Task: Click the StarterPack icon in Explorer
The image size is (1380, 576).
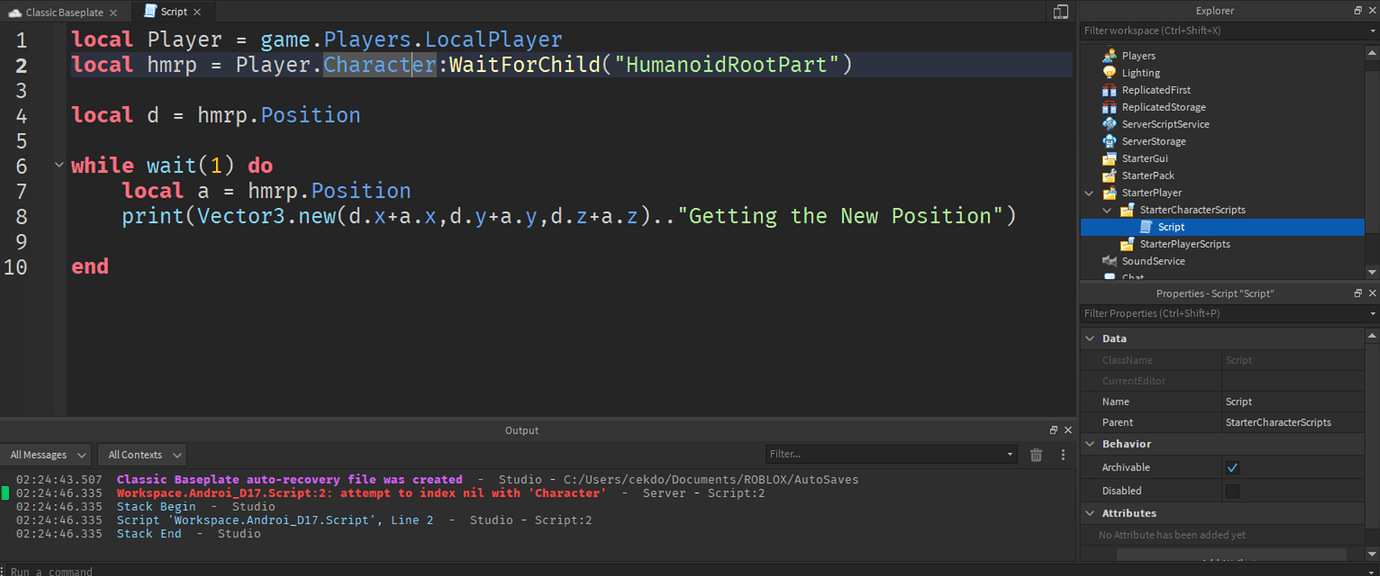Action: (x=1109, y=175)
